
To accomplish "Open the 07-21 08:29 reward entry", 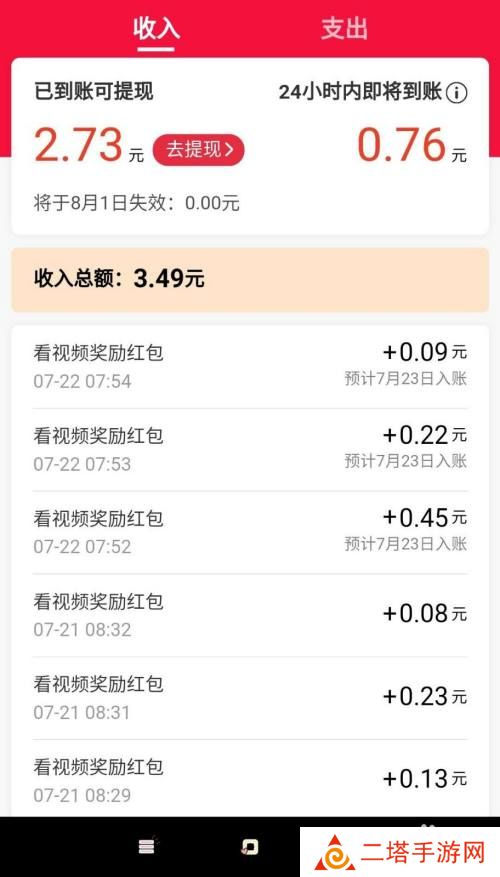I will (250, 779).
